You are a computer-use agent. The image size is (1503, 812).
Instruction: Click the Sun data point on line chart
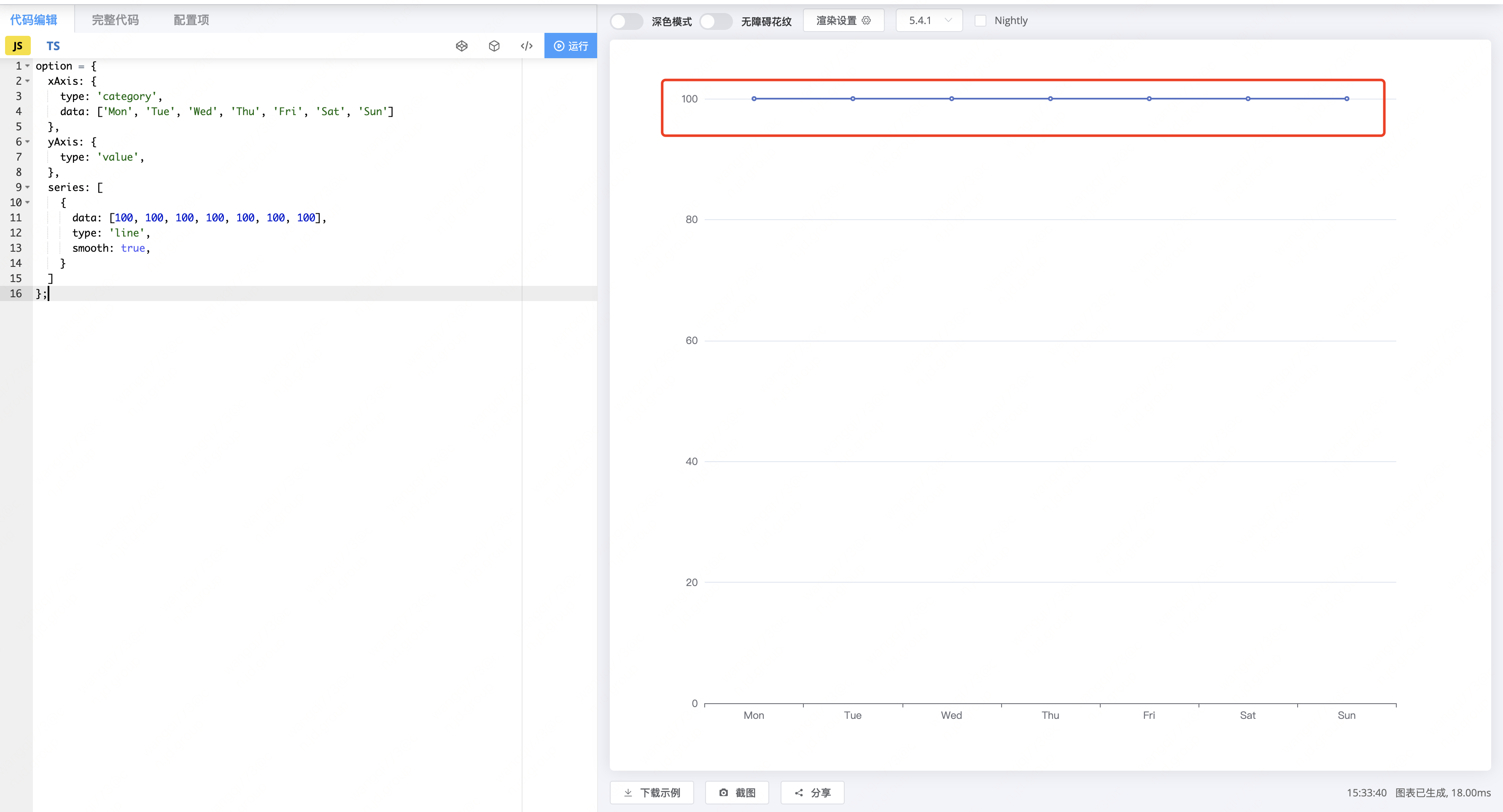(1347, 99)
